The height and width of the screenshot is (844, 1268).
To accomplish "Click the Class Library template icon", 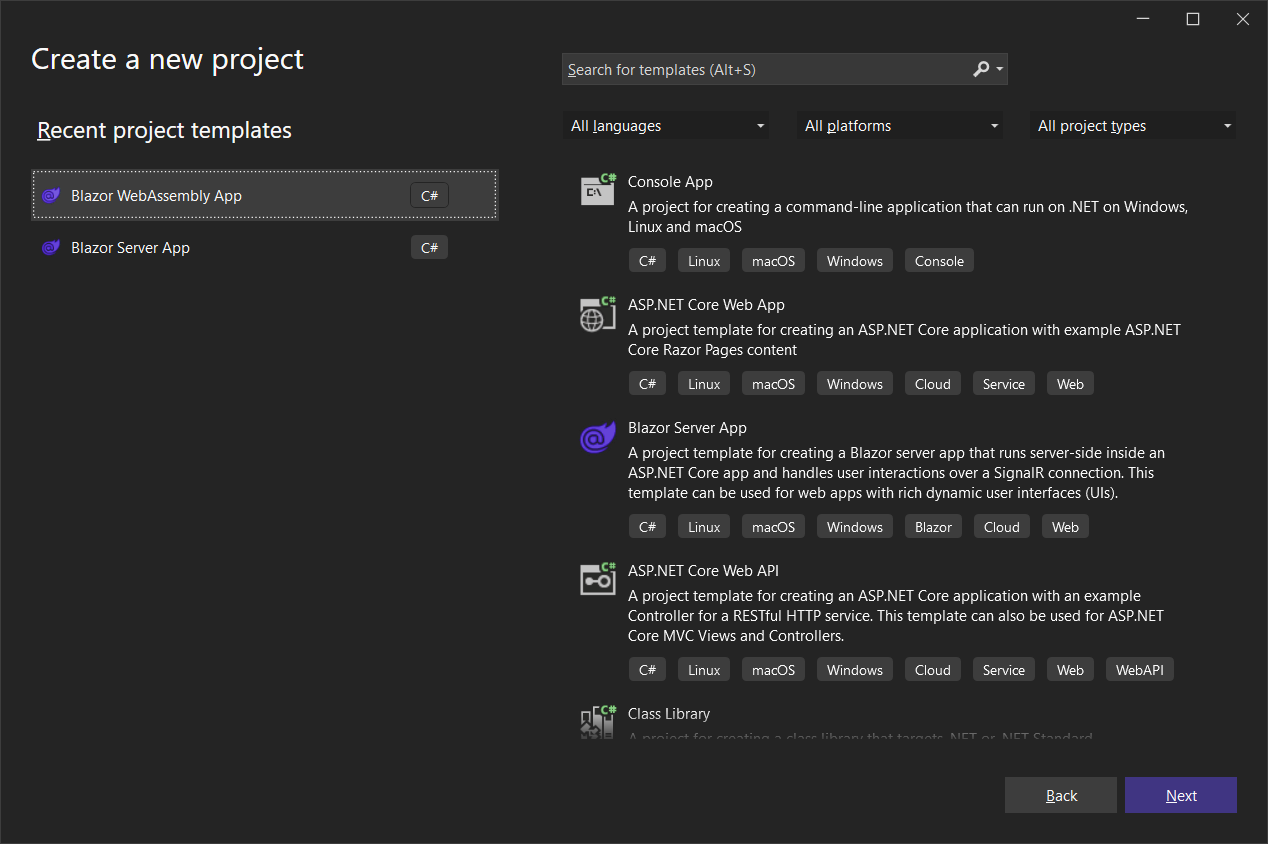I will click(598, 722).
